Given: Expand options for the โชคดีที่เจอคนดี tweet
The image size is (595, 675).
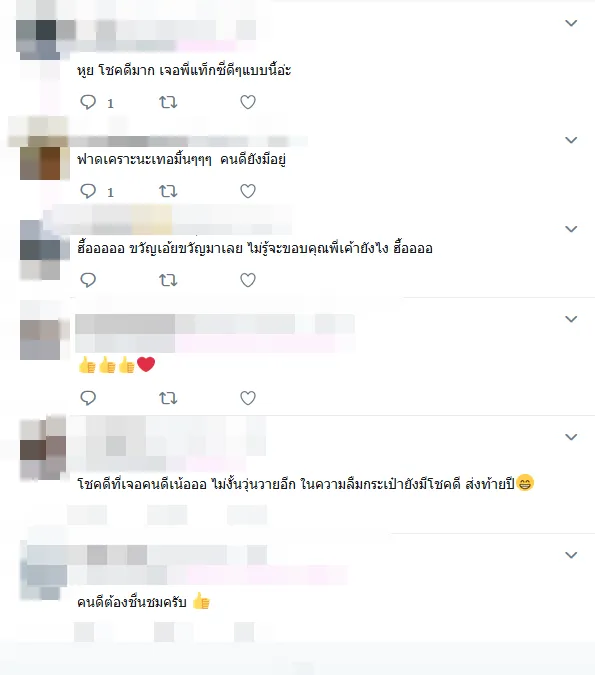Looking at the screenshot, I should click(571, 437).
